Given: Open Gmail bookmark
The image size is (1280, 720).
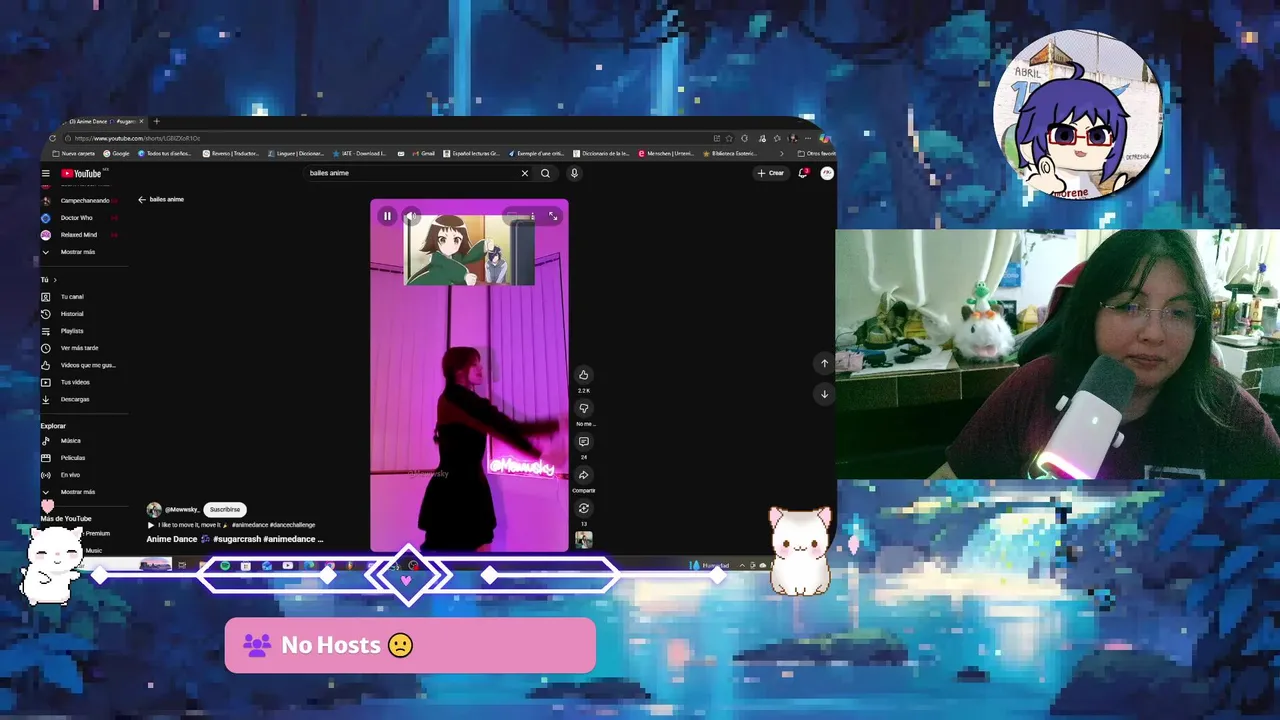Looking at the screenshot, I should [x=422, y=154].
